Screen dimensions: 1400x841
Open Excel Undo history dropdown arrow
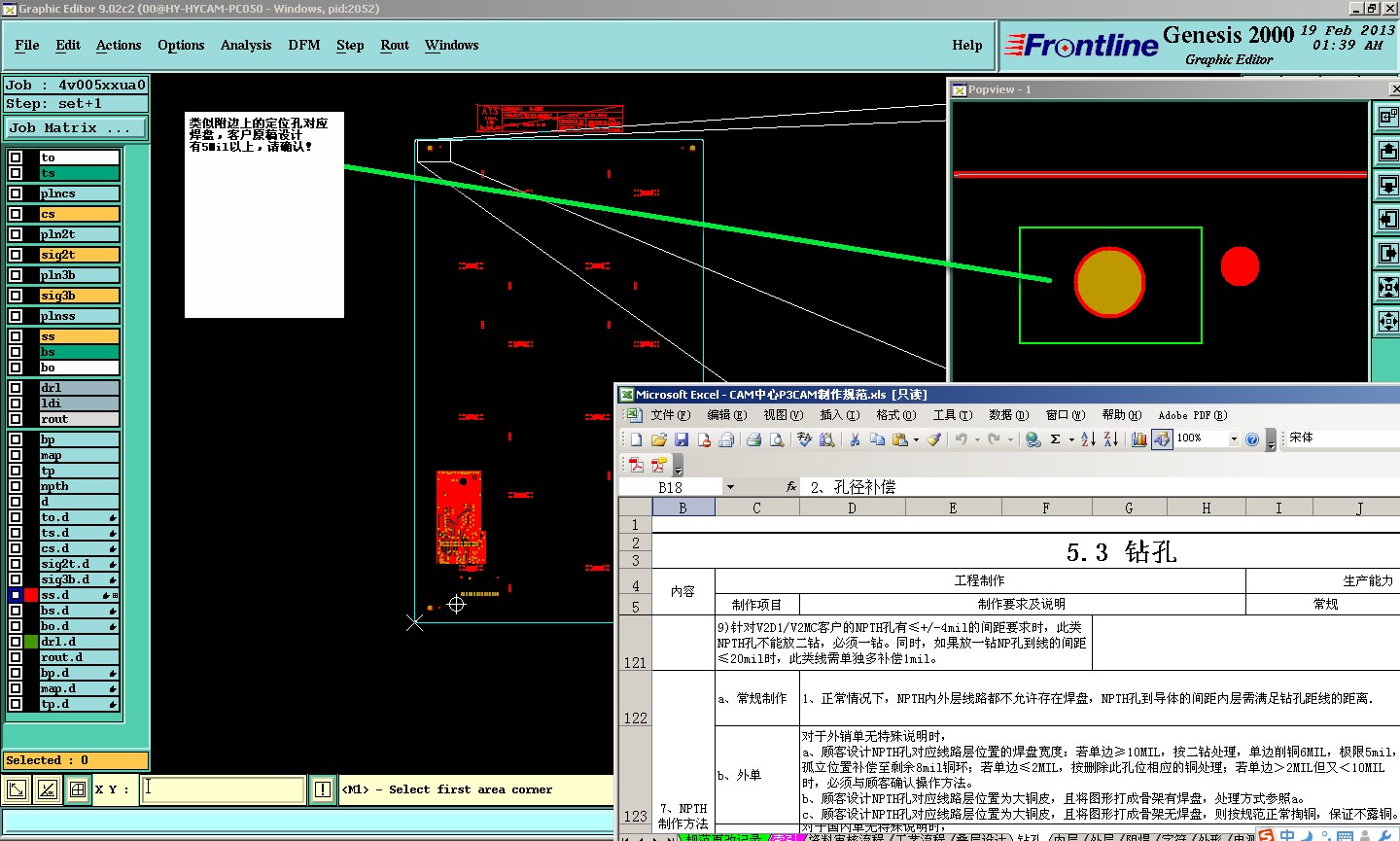tap(977, 439)
